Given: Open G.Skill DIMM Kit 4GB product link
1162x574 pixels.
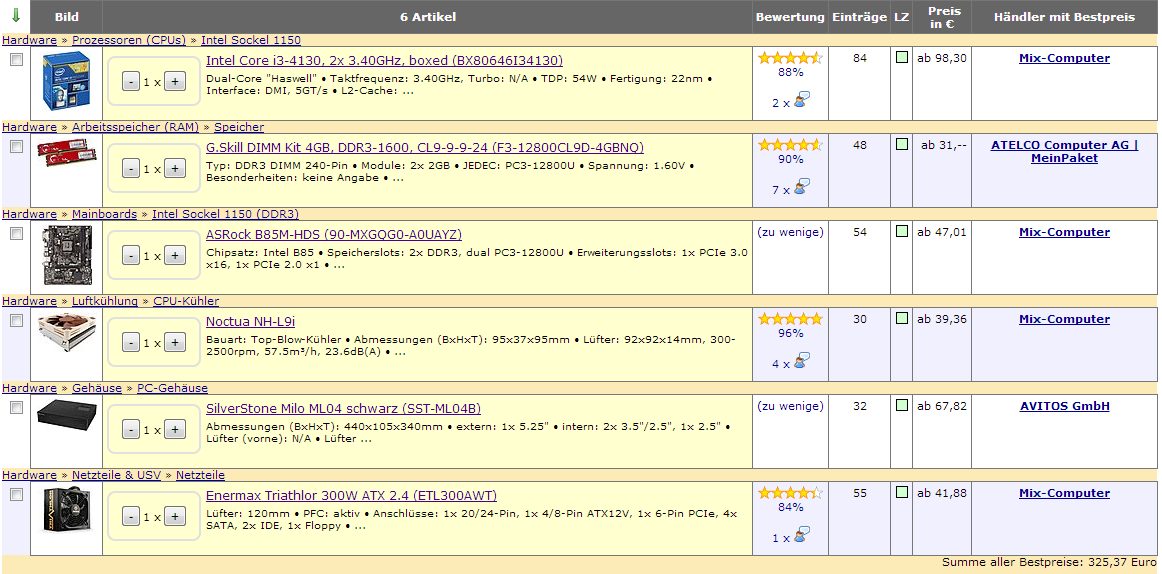Looking at the screenshot, I should tap(425, 147).
